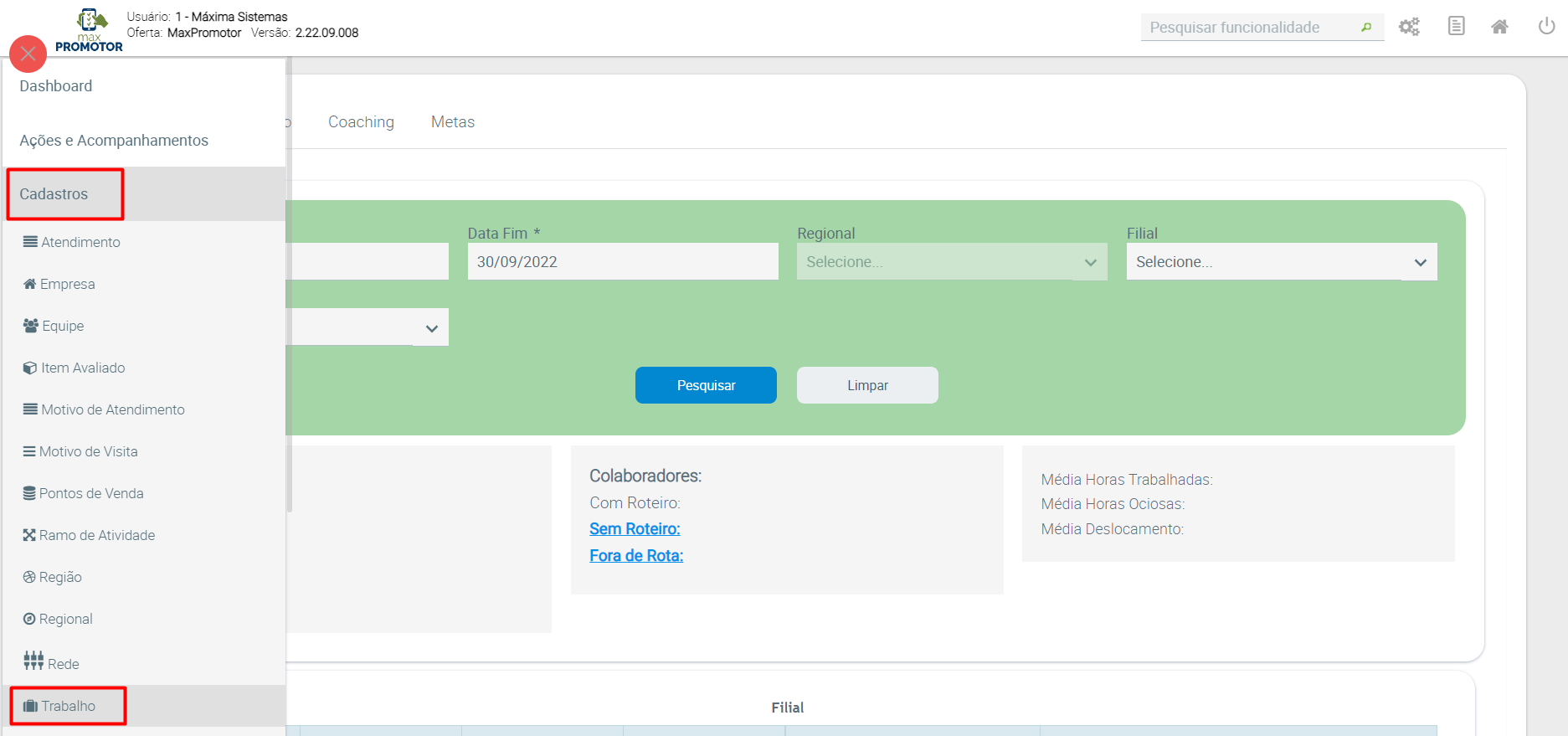Viewport: 1568px width, 736px height.
Task: Open the document notes icon
Action: coord(1457,26)
